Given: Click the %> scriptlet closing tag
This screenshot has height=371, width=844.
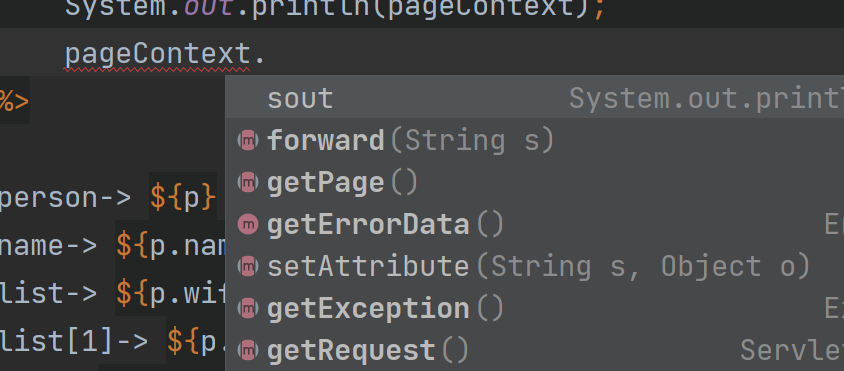Looking at the screenshot, I should 14,101.
